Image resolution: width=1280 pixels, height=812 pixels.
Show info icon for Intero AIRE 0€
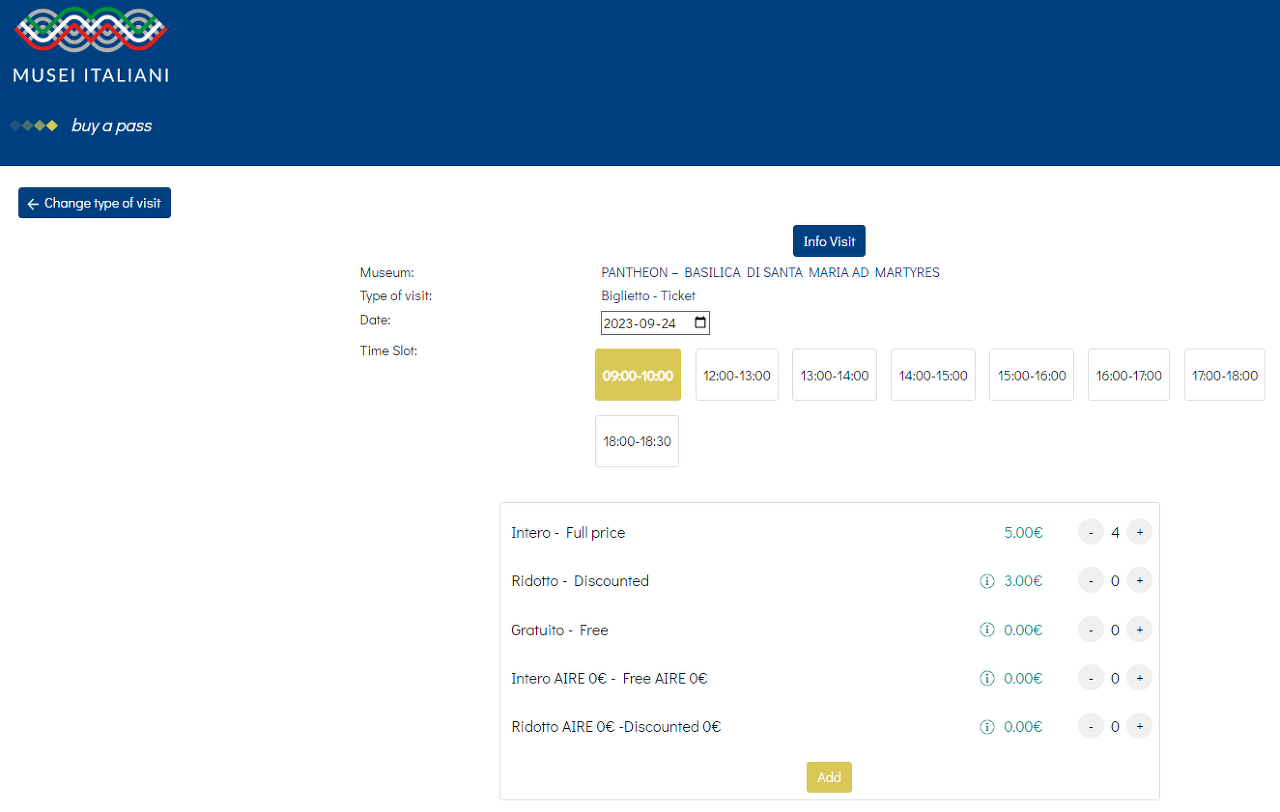pyautogui.click(x=987, y=678)
